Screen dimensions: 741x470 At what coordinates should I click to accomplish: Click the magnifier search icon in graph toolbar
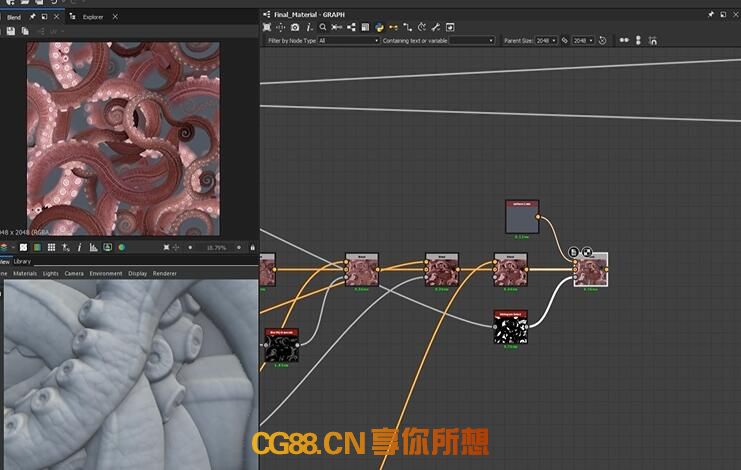pyautogui.click(x=323, y=27)
